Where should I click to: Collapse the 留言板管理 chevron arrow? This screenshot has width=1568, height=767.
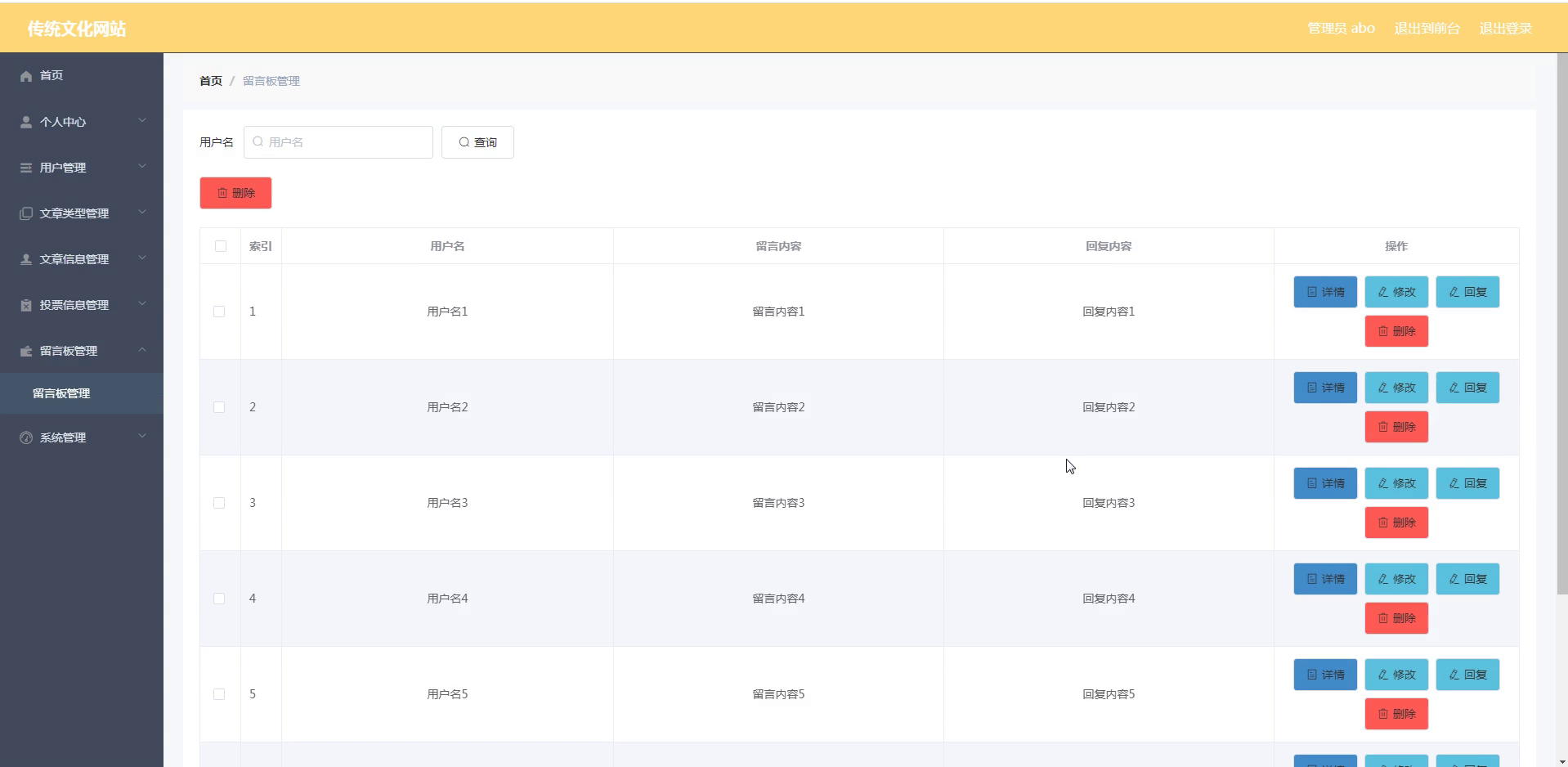(x=142, y=350)
